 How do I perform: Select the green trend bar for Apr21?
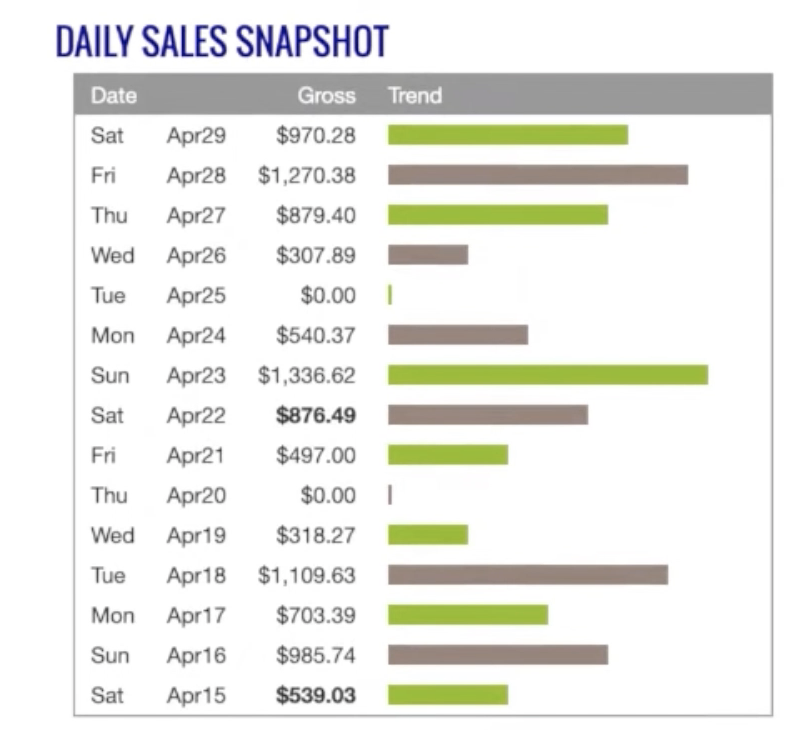(447, 455)
